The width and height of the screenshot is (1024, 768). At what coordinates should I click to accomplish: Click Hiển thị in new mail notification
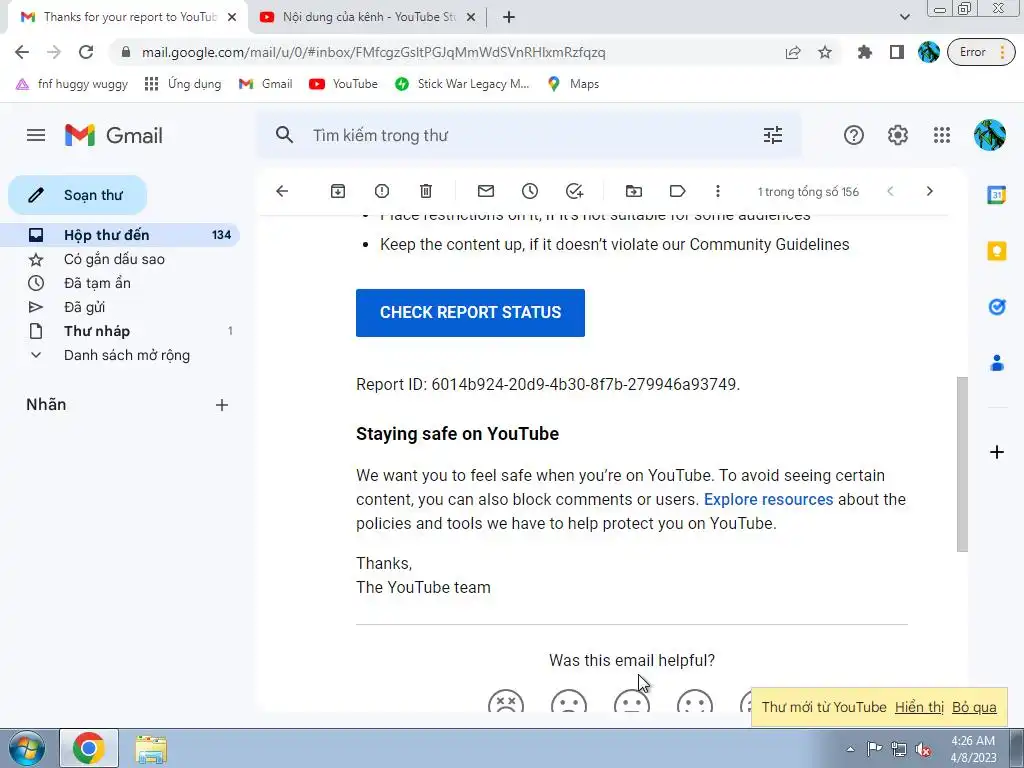coord(919,707)
